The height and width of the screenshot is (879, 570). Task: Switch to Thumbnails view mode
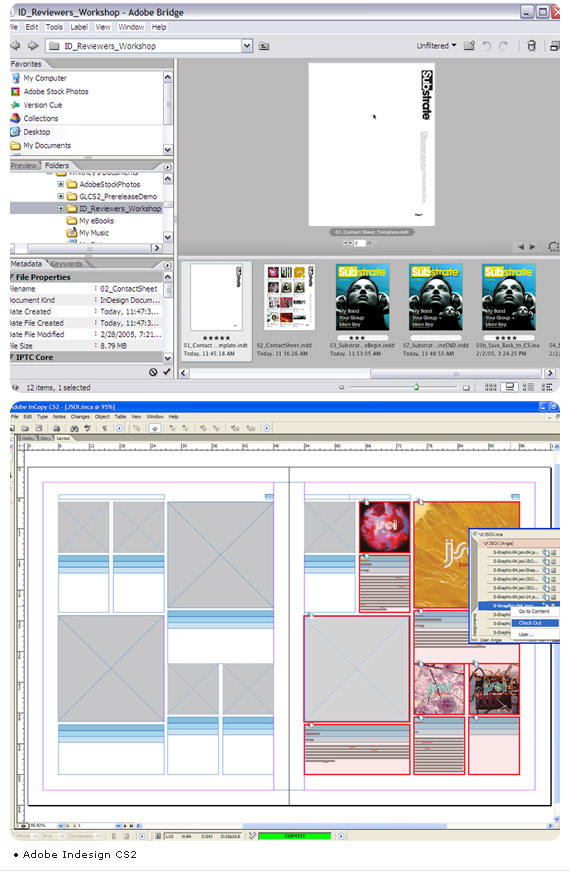tap(490, 387)
